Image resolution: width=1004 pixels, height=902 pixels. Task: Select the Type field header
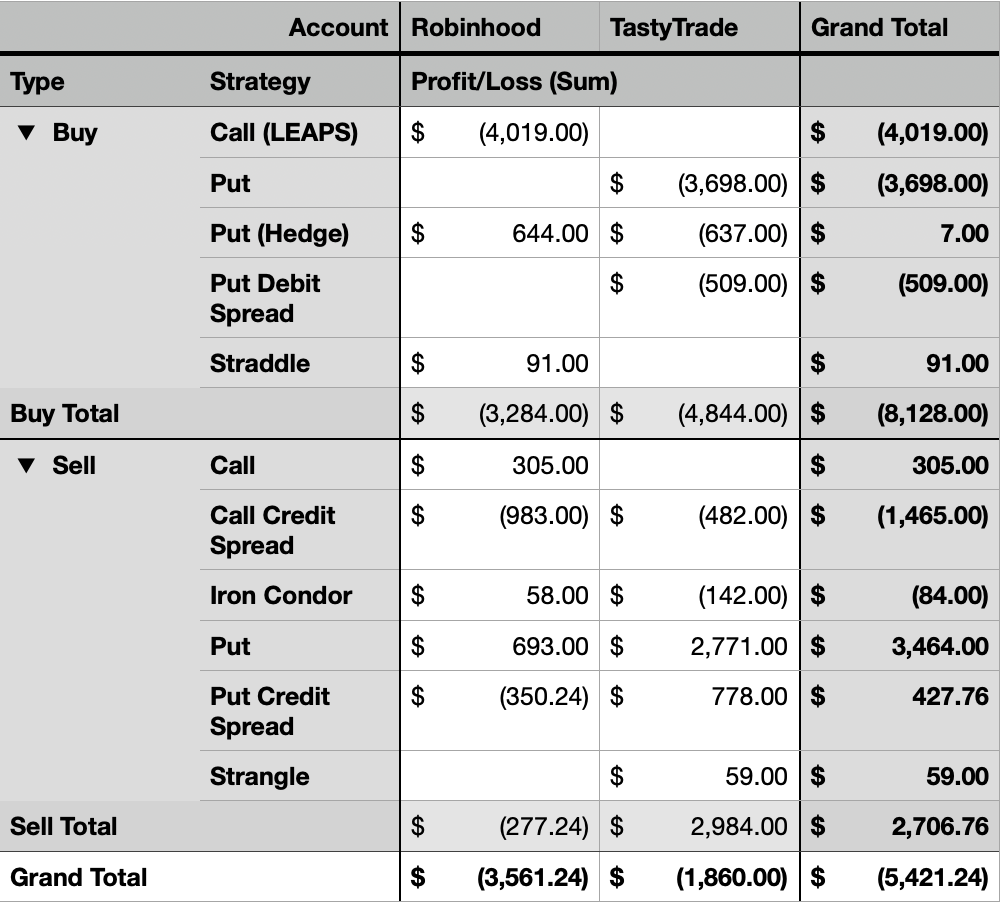point(38,82)
